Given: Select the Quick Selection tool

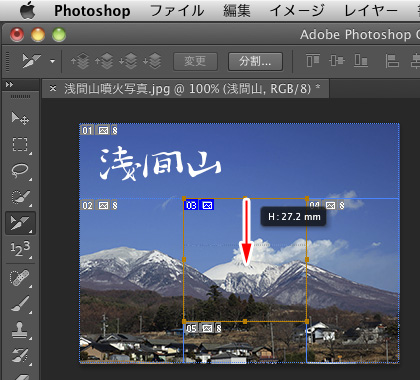Looking at the screenshot, I should tap(20, 197).
